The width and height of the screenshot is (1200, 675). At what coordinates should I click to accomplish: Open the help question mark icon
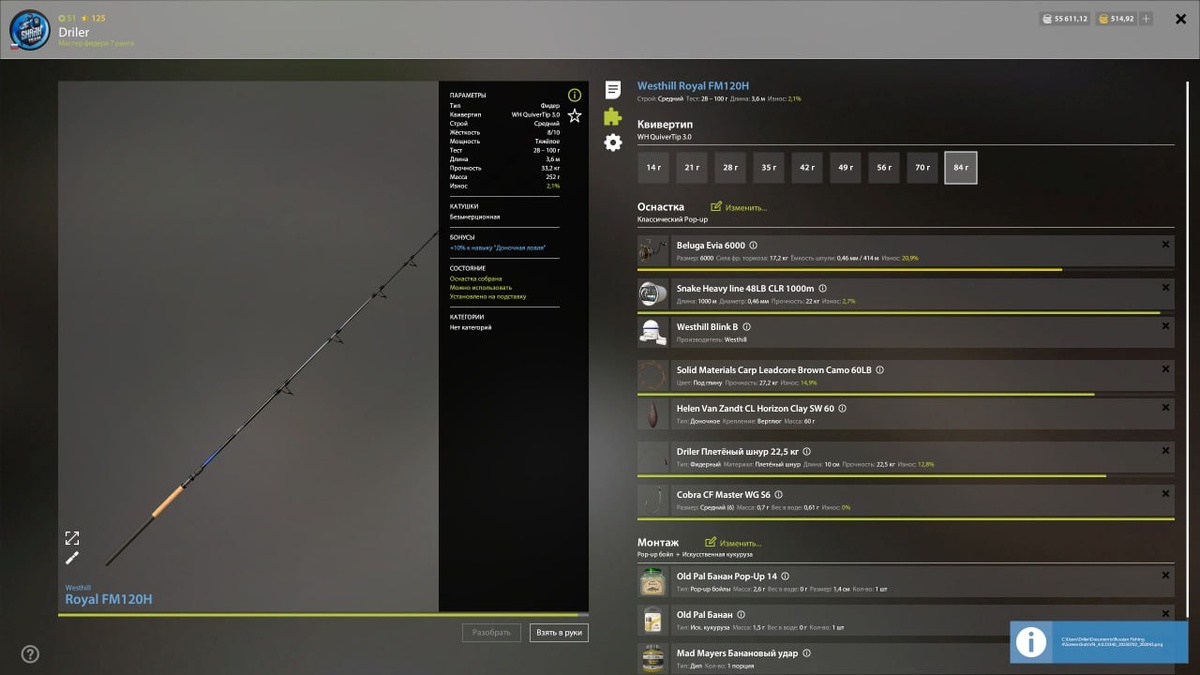pyautogui.click(x=30, y=654)
